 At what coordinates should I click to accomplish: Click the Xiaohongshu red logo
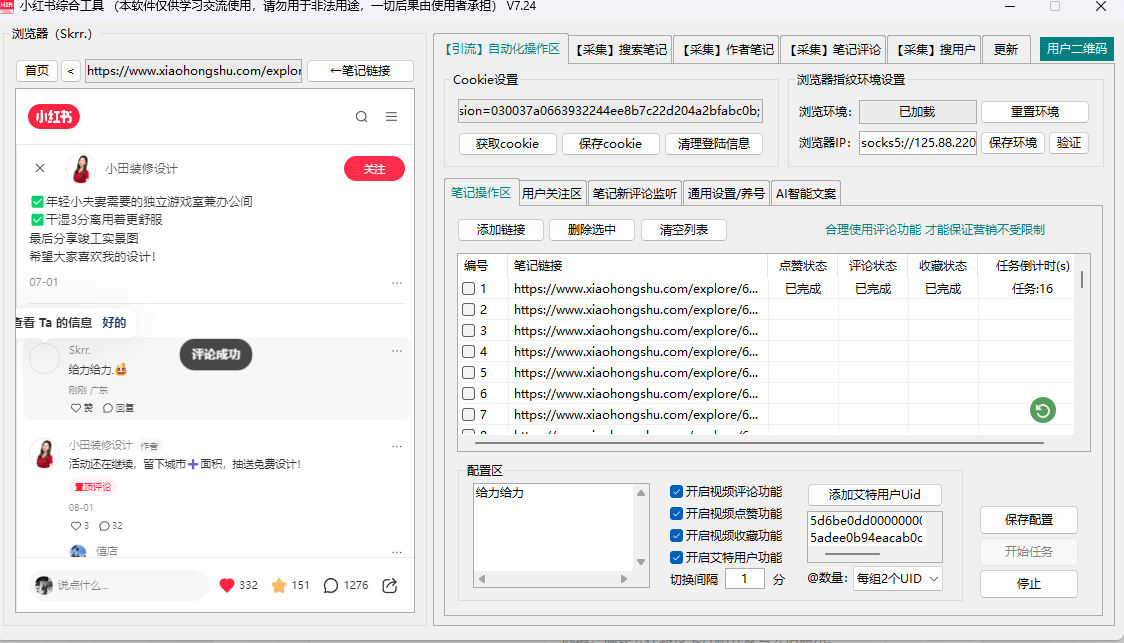click(54, 117)
